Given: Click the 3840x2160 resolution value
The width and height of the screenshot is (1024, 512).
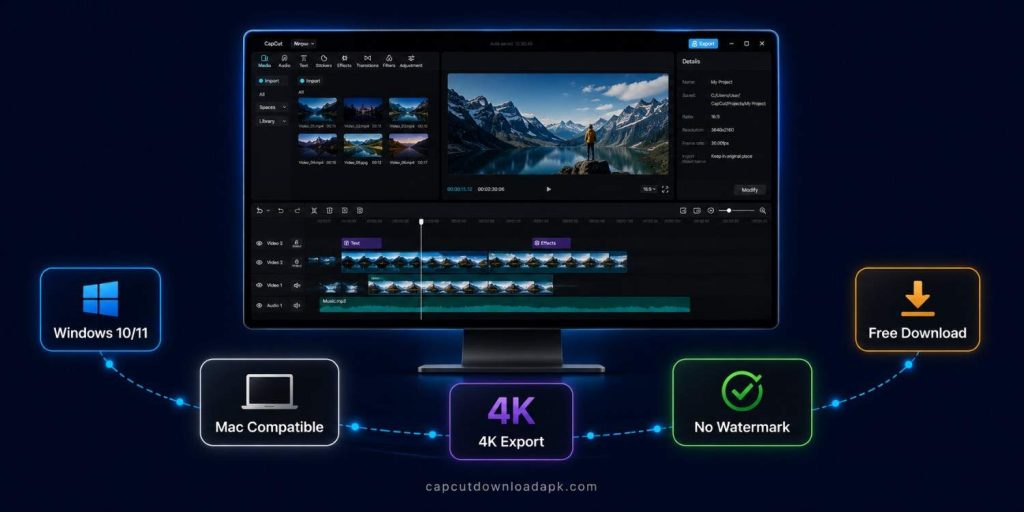Looking at the screenshot, I should pos(723,130).
